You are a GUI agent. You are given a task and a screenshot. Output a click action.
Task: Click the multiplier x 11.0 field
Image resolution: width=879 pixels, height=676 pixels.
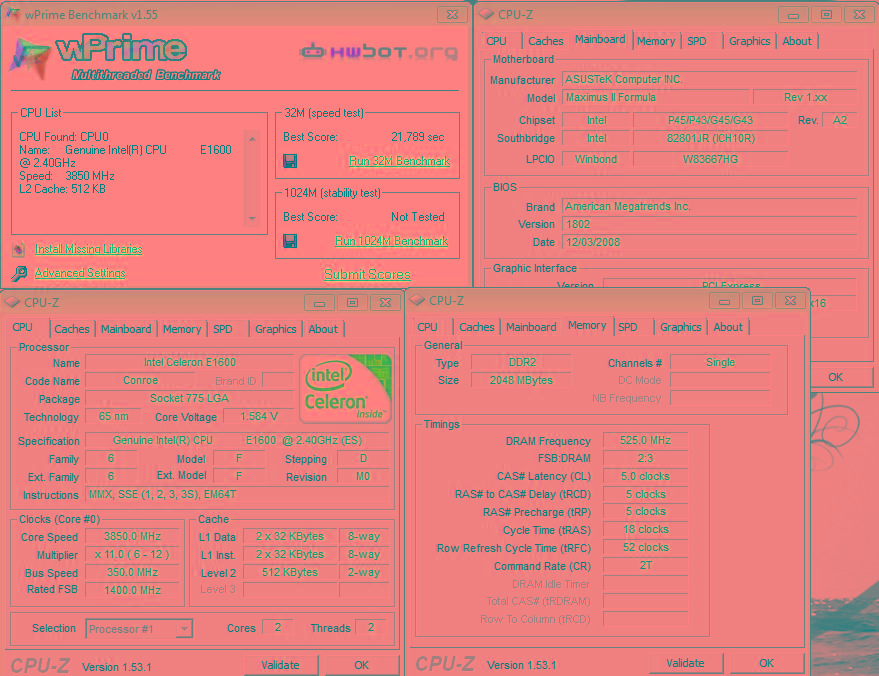click(x=132, y=554)
